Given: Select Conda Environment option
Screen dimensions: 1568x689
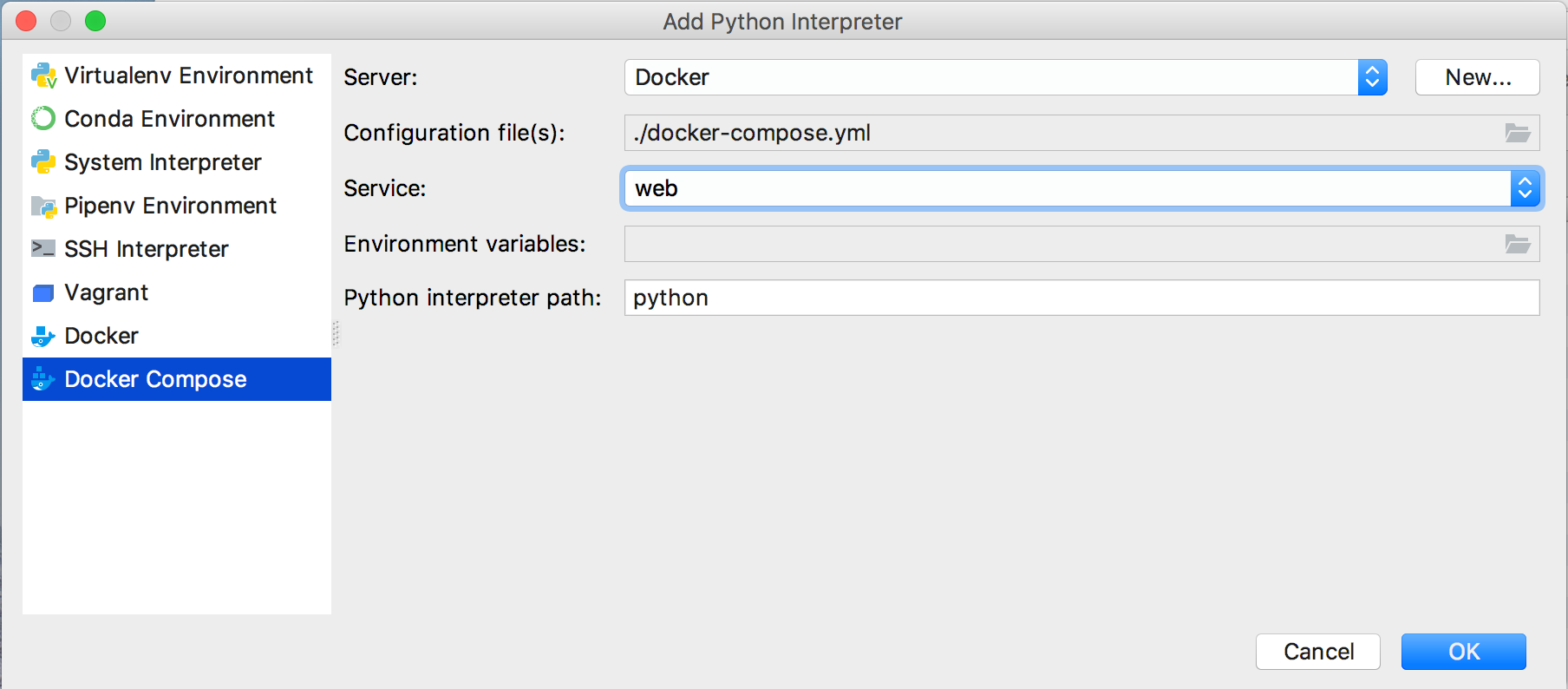Looking at the screenshot, I should (177, 119).
